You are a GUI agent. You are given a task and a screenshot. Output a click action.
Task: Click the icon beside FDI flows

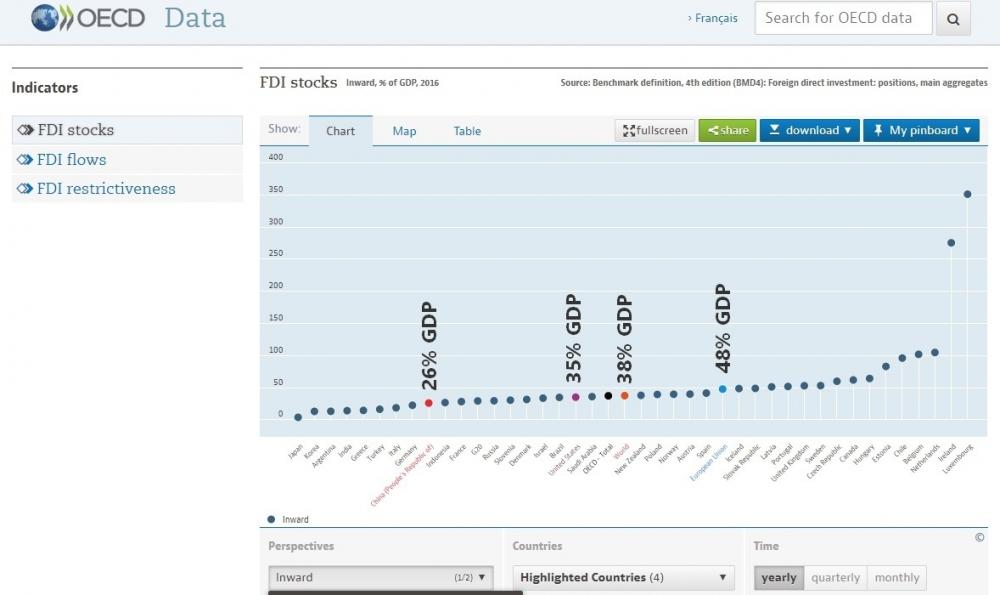point(25,159)
